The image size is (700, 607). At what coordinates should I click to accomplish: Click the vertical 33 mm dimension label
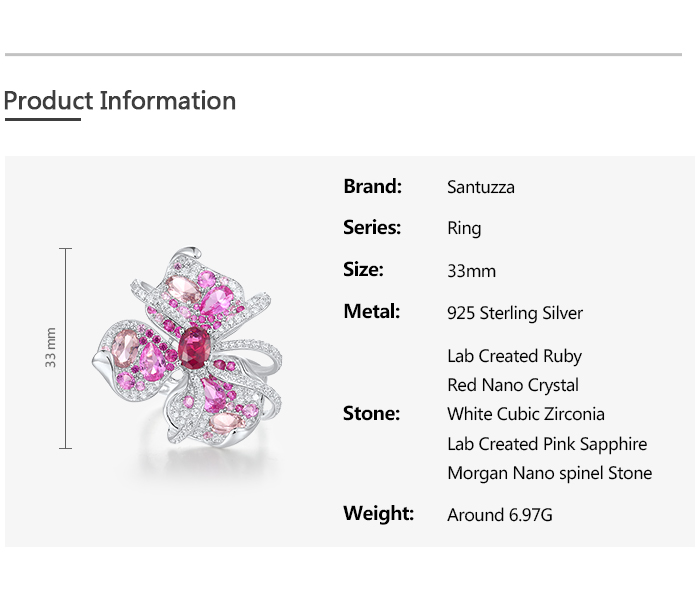(x=51, y=347)
